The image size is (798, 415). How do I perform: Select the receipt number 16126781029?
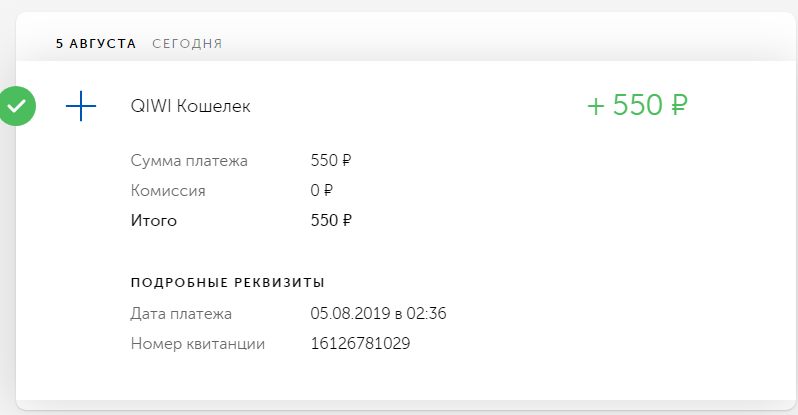(x=361, y=344)
